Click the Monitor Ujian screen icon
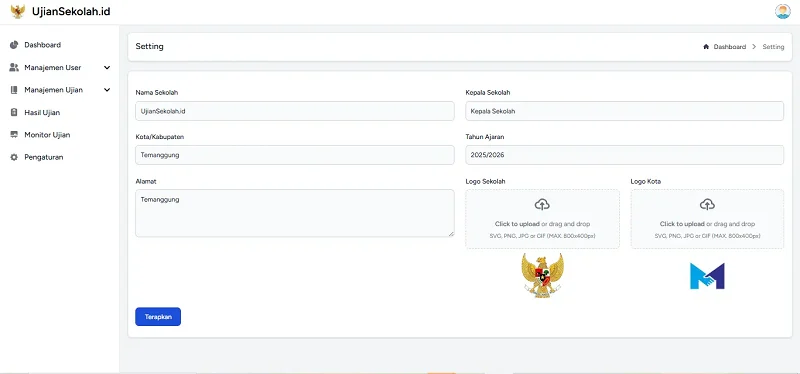Image resolution: width=800 pixels, height=374 pixels. pyautogui.click(x=14, y=135)
